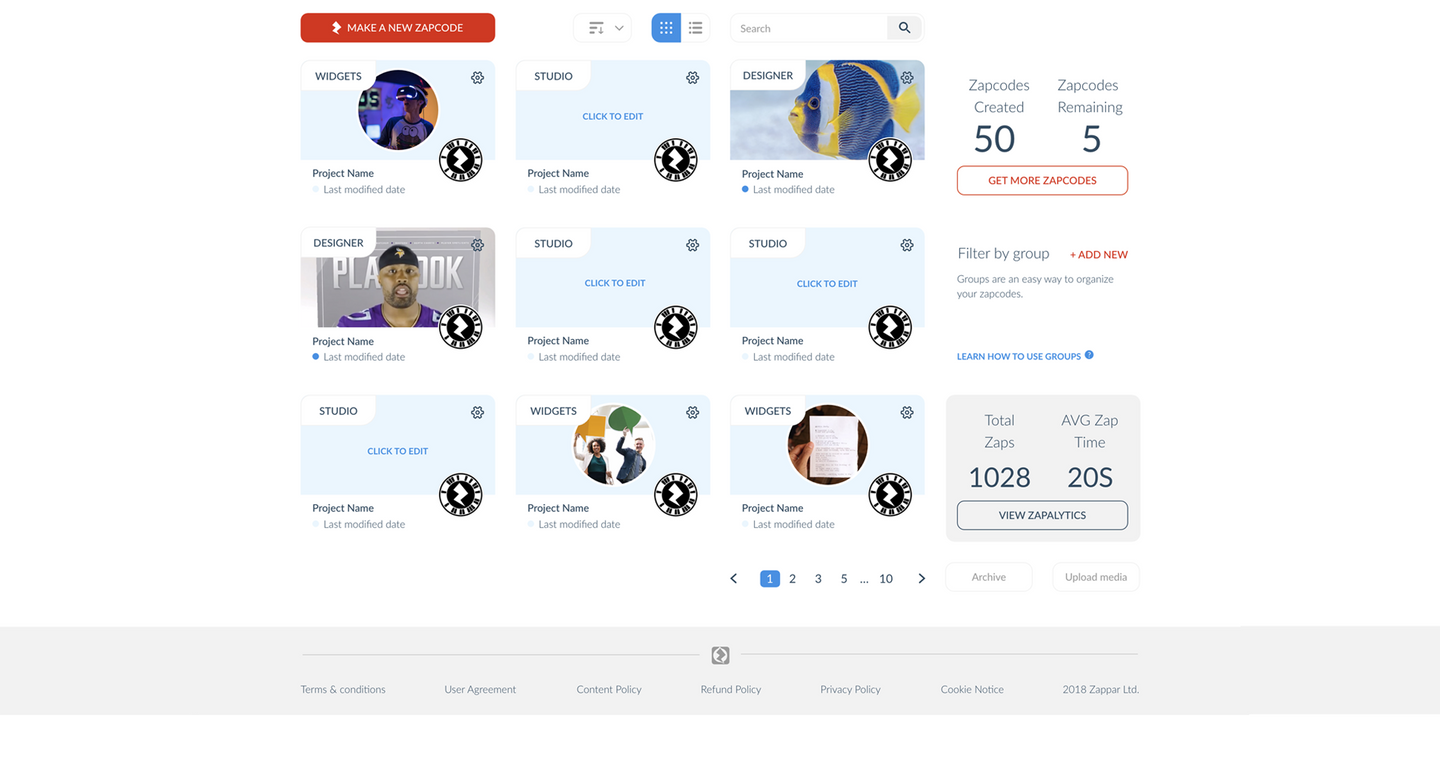Click the VIEW ZAPALYTICS progress panel button

click(x=1042, y=515)
